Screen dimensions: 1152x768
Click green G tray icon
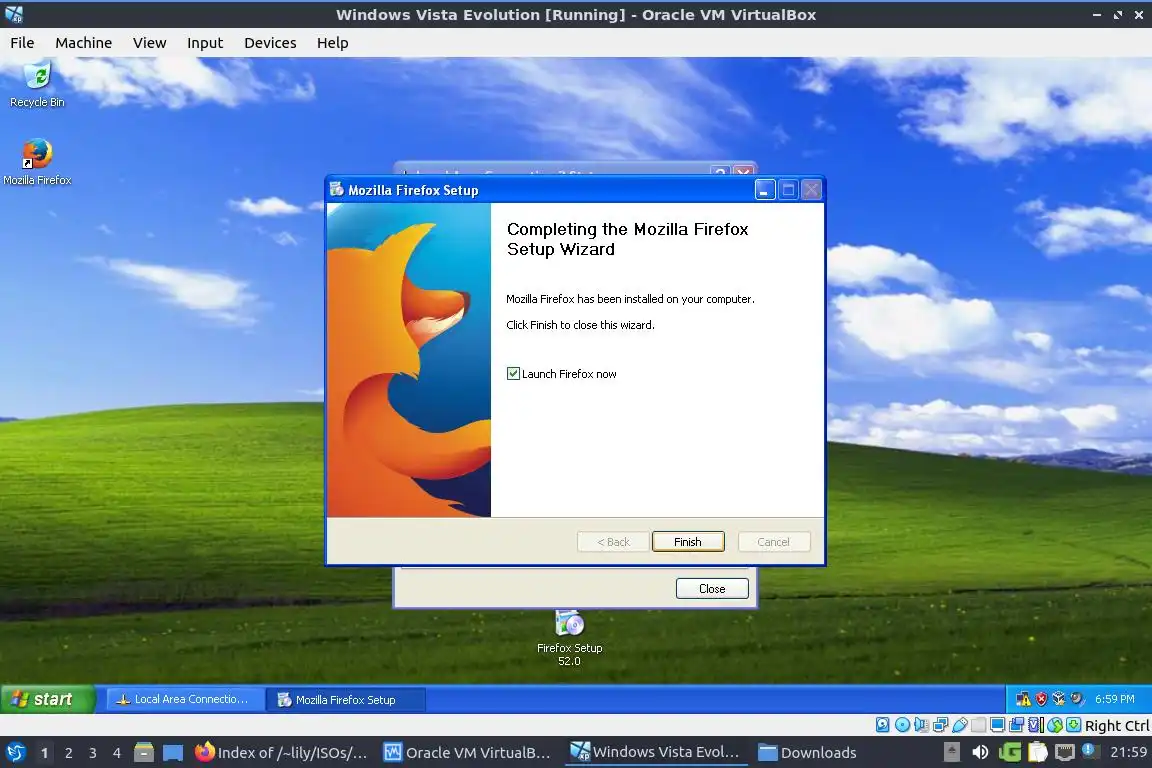click(1009, 752)
